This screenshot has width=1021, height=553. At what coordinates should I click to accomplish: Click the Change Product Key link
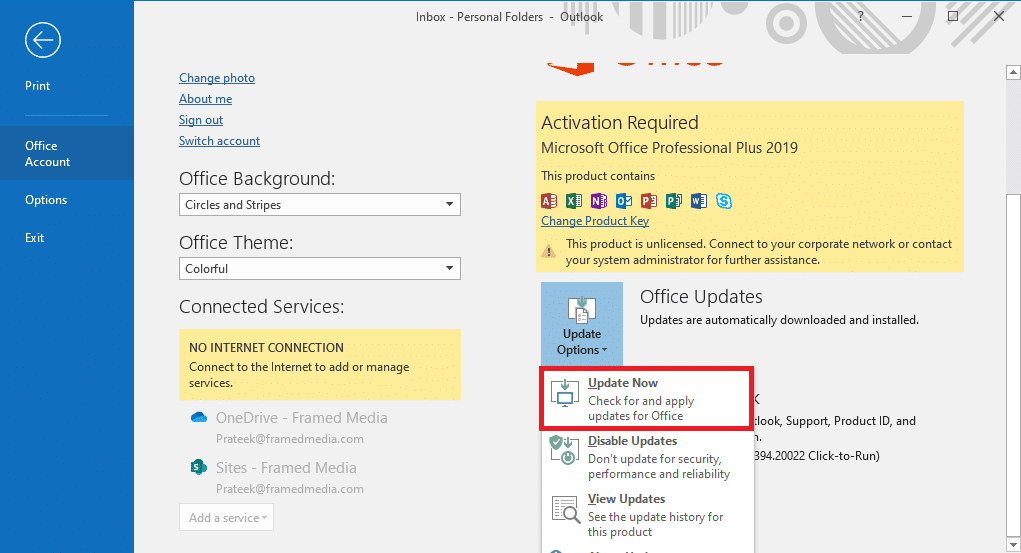click(x=595, y=221)
